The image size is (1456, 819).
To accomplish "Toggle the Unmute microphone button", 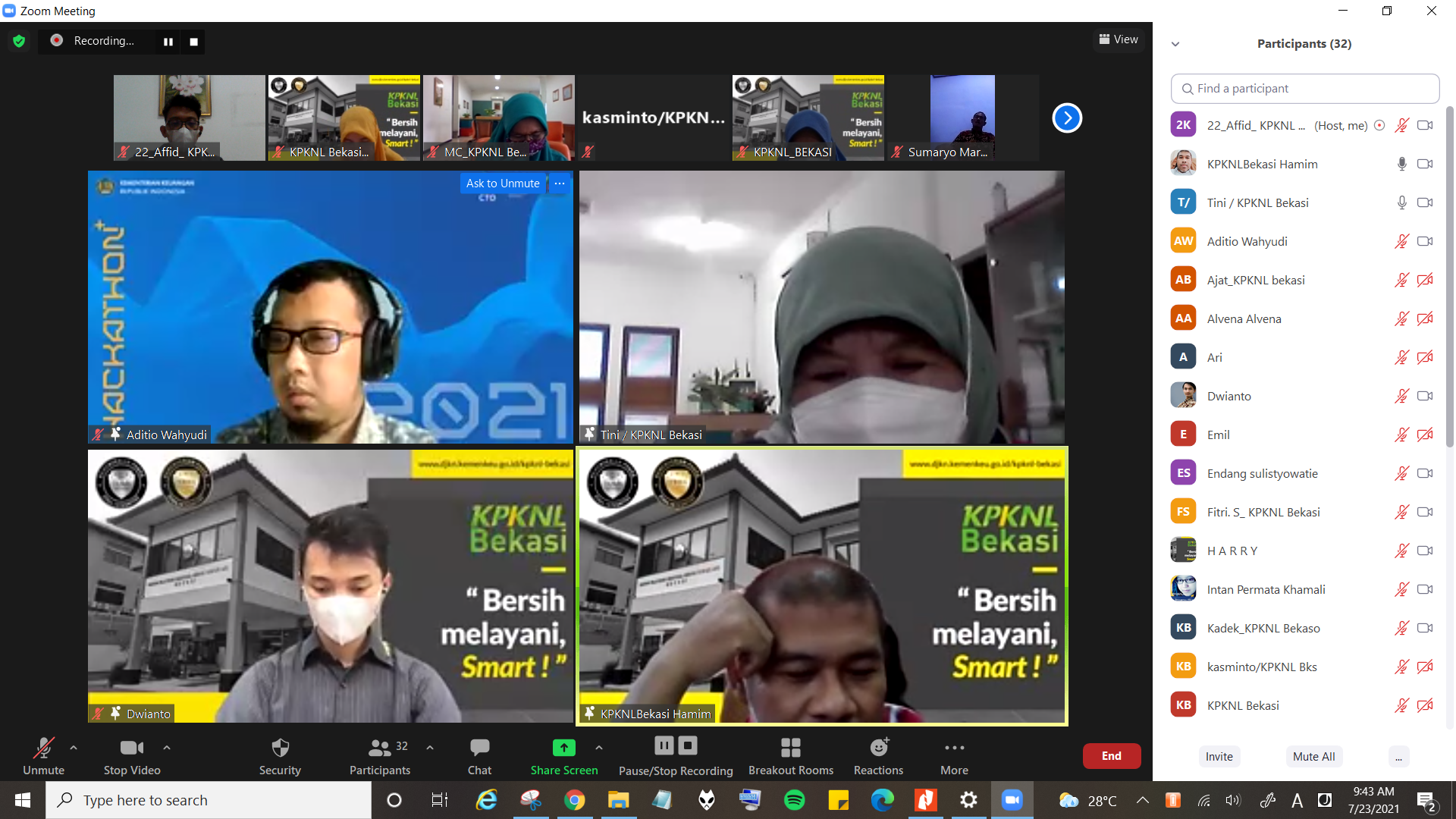I will point(43,748).
